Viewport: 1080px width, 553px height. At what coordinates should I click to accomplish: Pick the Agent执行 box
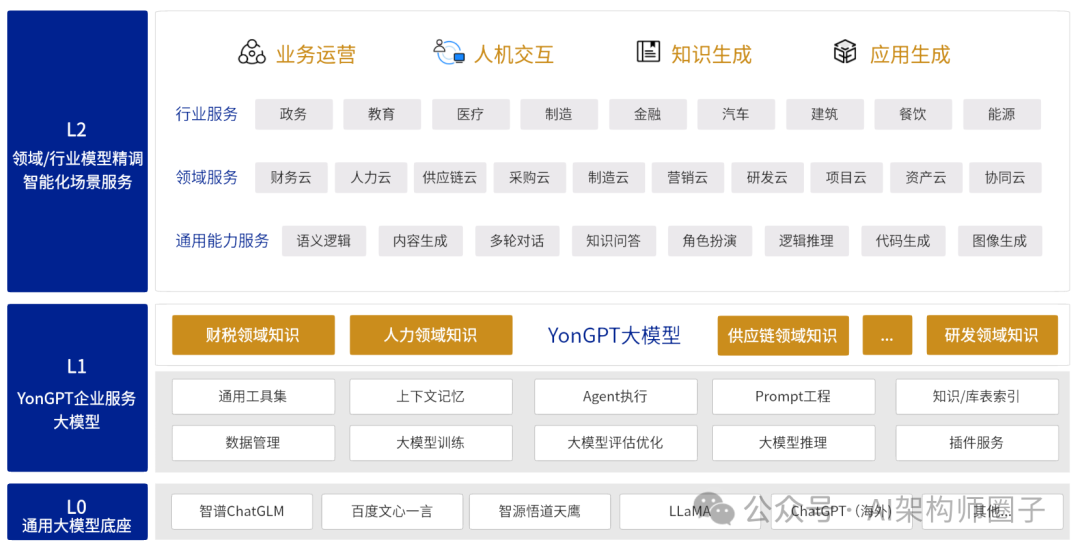[616, 397]
